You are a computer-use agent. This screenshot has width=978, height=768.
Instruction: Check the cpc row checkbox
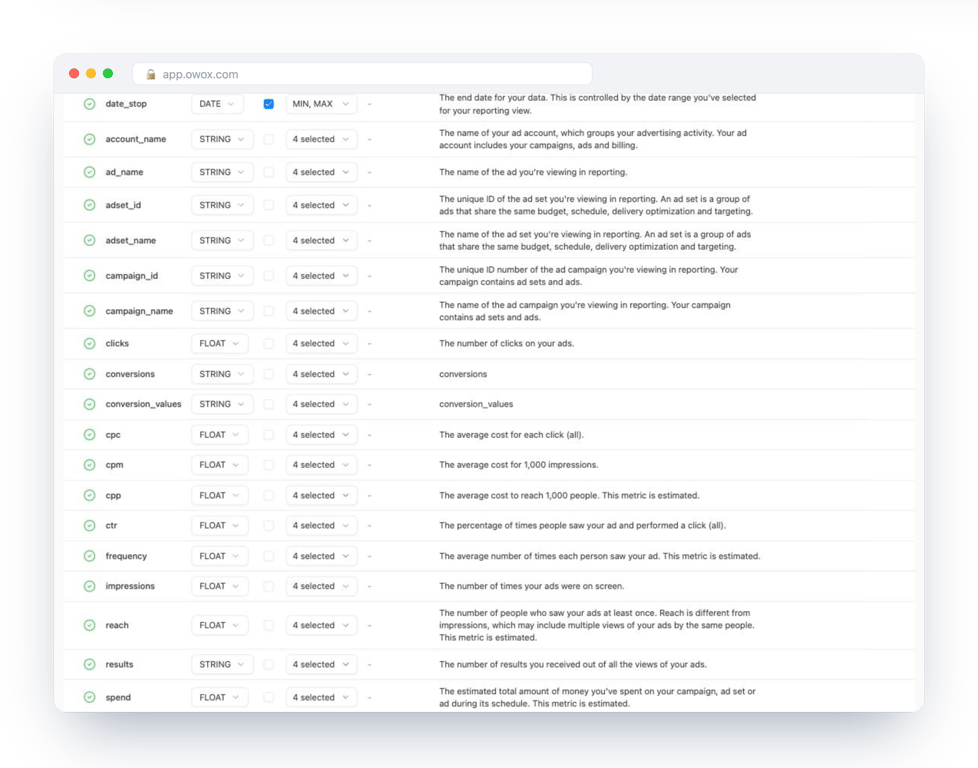pyautogui.click(x=268, y=434)
